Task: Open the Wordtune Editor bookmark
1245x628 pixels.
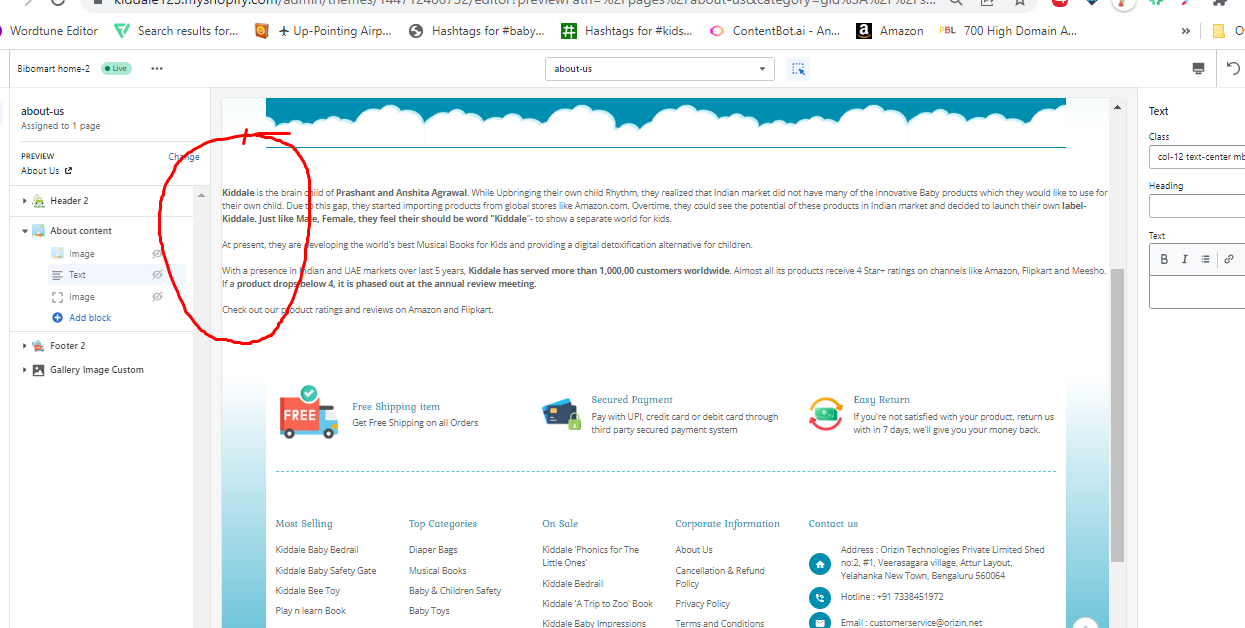Action: [48, 31]
